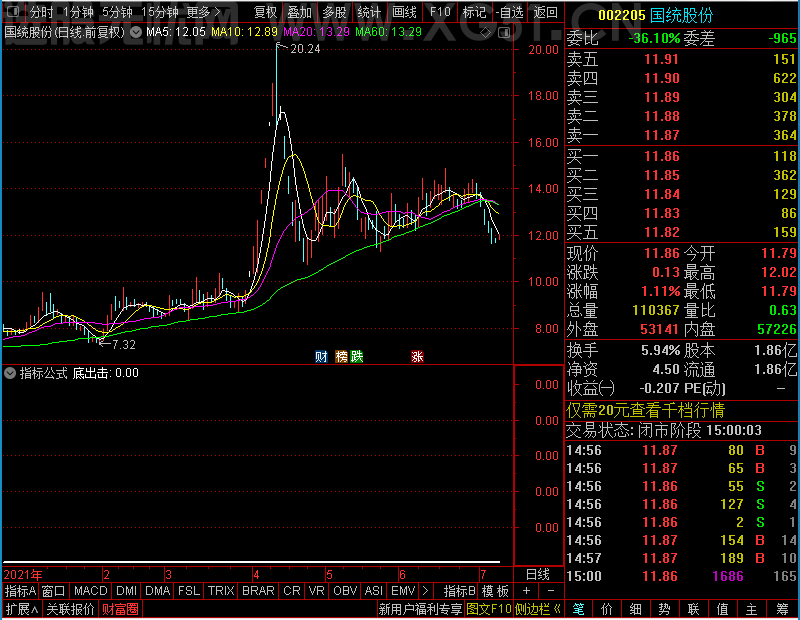This screenshot has width=800, height=620.
Task: Select the 价 price tab in the sidebar
Action: [x=607, y=609]
